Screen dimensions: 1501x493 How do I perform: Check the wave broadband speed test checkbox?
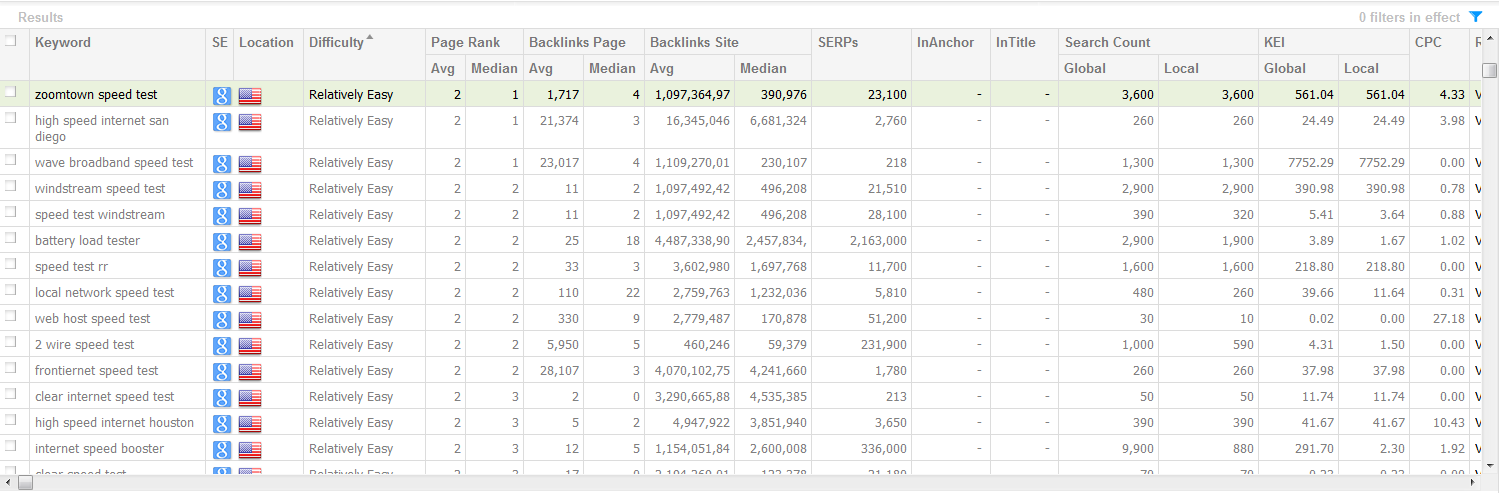click(x=11, y=159)
